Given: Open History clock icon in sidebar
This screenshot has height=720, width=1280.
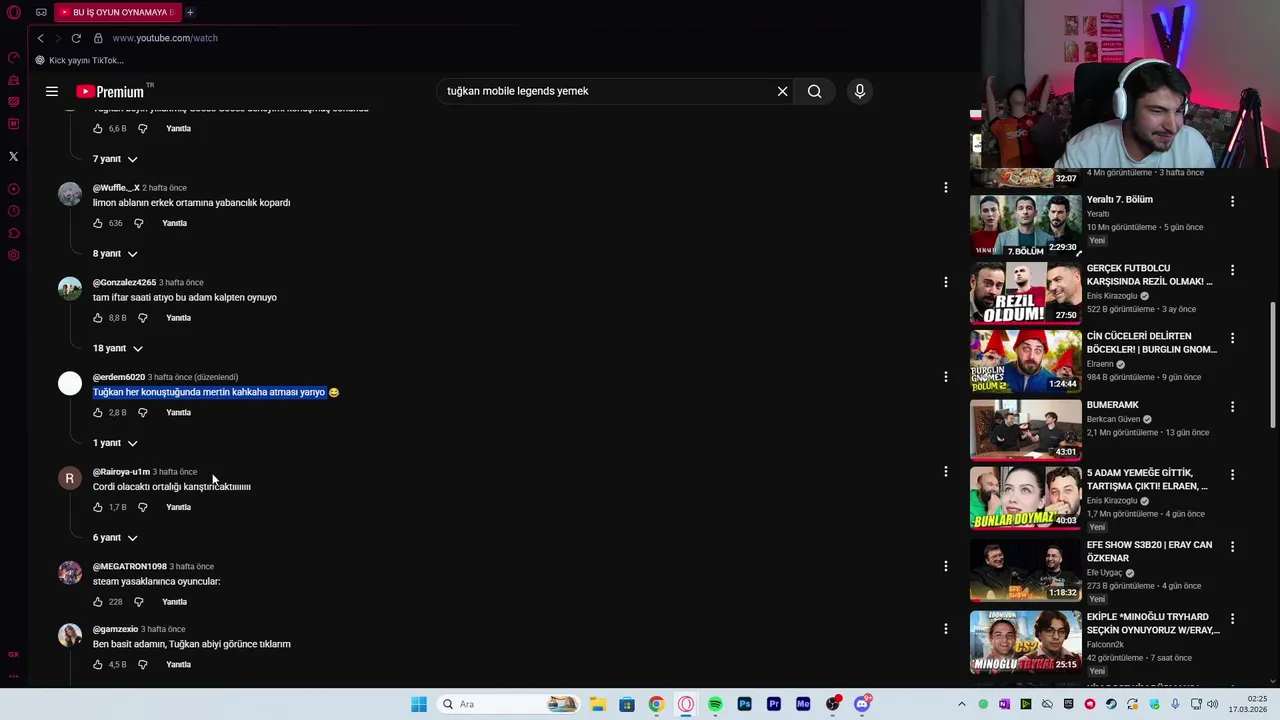Looking at the screenshot, I should pos(14,211).
